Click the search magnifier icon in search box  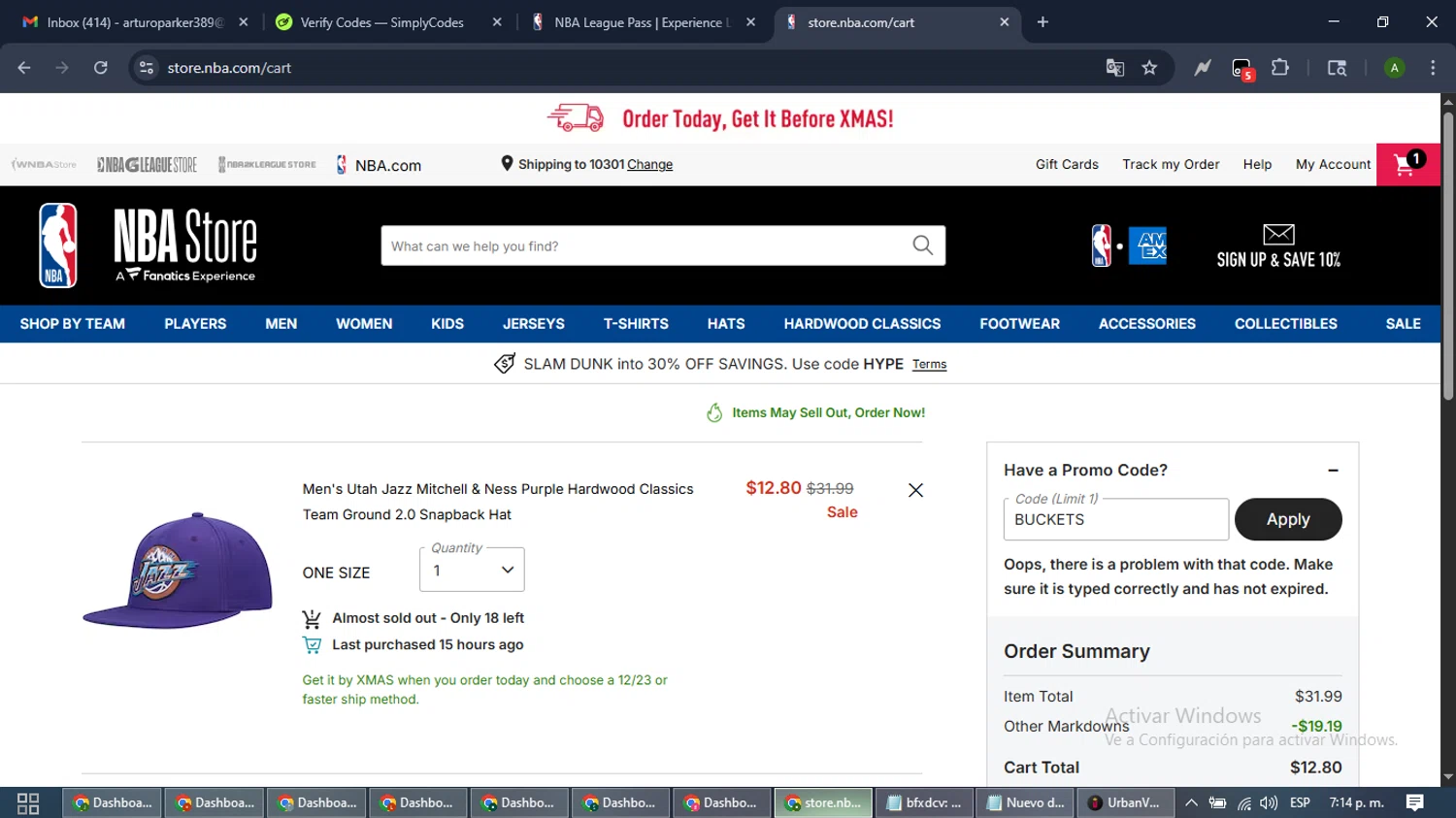click(x=922, y=245)
